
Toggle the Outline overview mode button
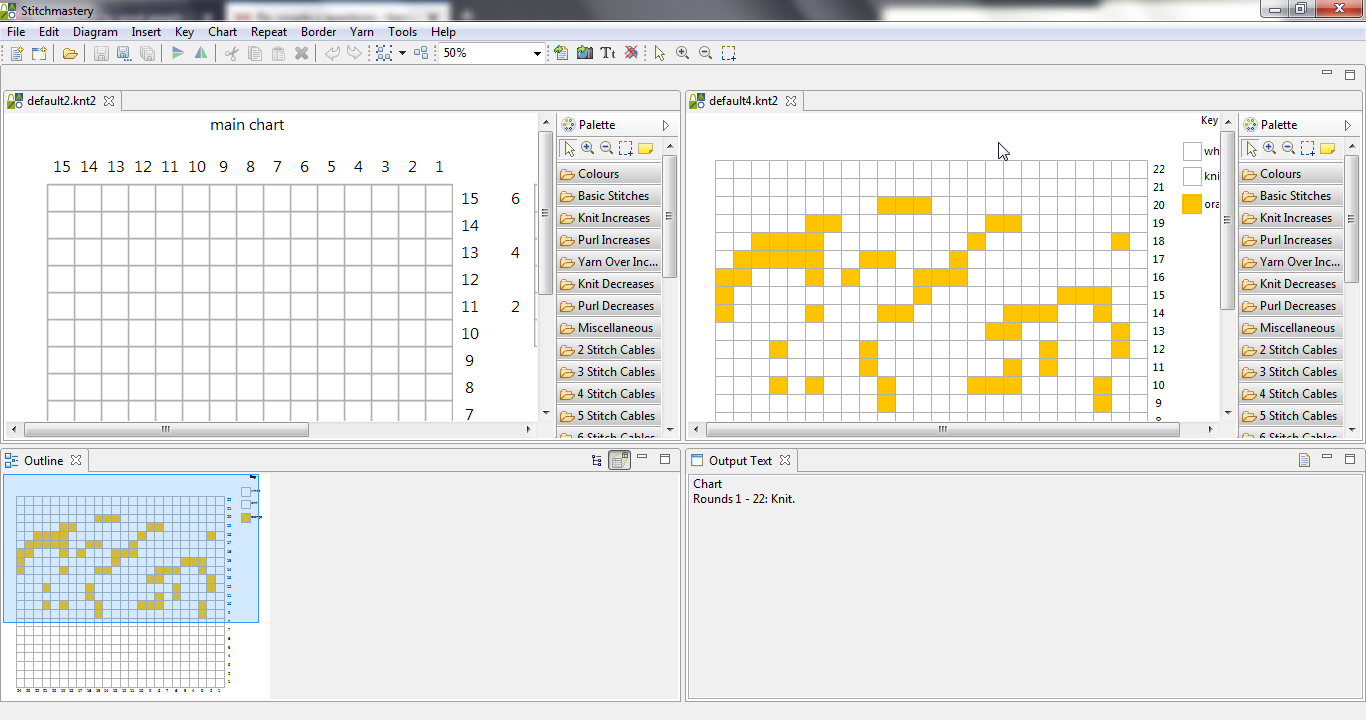pos(619,460)
